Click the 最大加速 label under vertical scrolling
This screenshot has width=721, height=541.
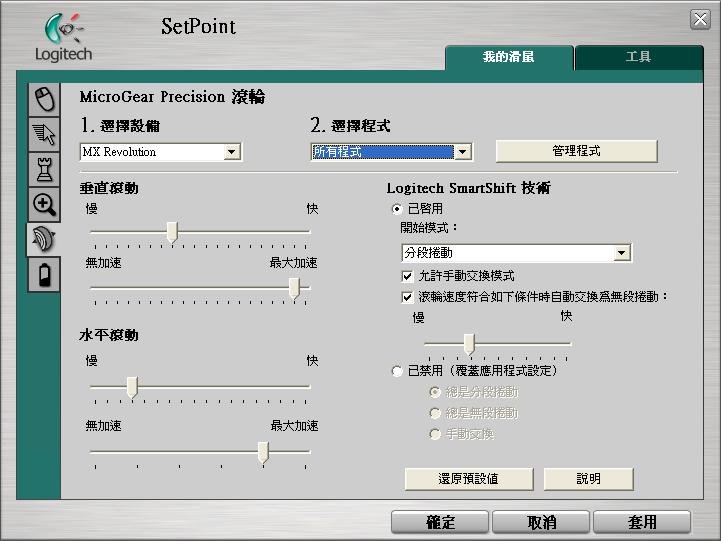[x=293, y=263]
